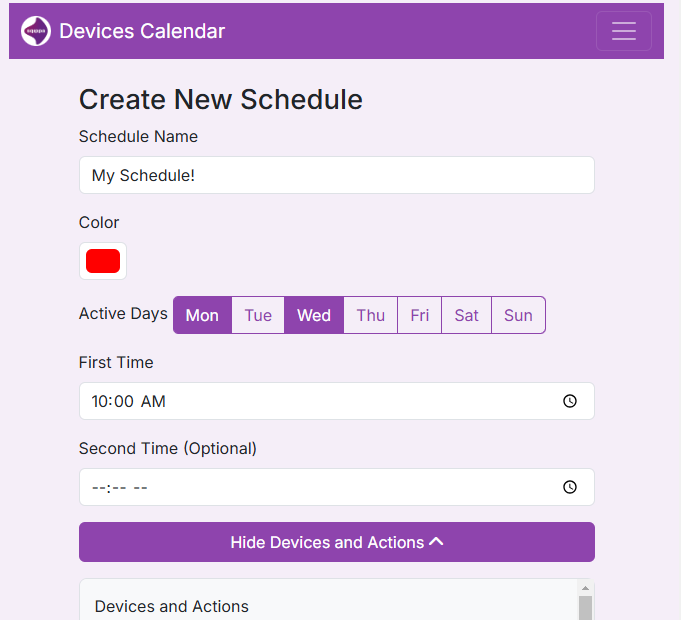Click the chevron icon on Hide Devices button
Image resolution: width=681 pixels, height=620 pixels.
pyautogui.click(x=436, y=542)
